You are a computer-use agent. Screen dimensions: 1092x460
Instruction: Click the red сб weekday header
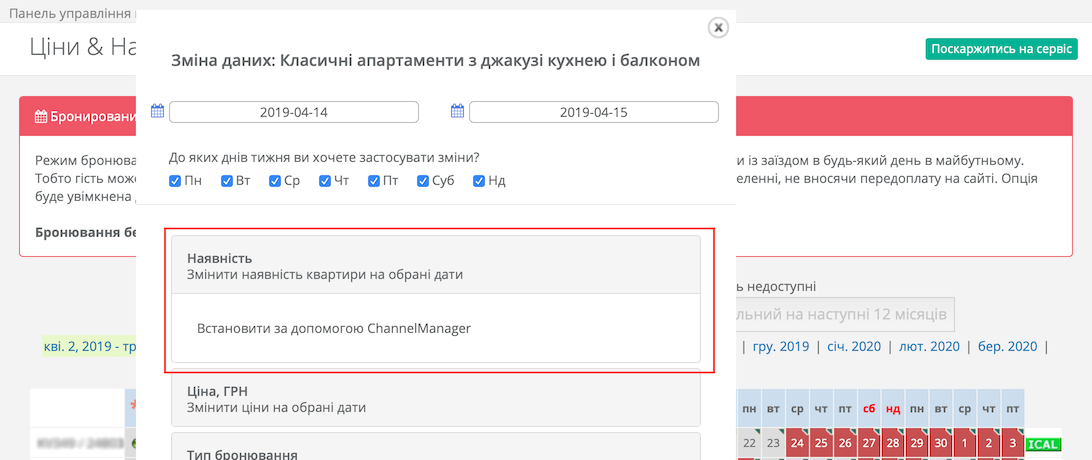pos(869,409)
